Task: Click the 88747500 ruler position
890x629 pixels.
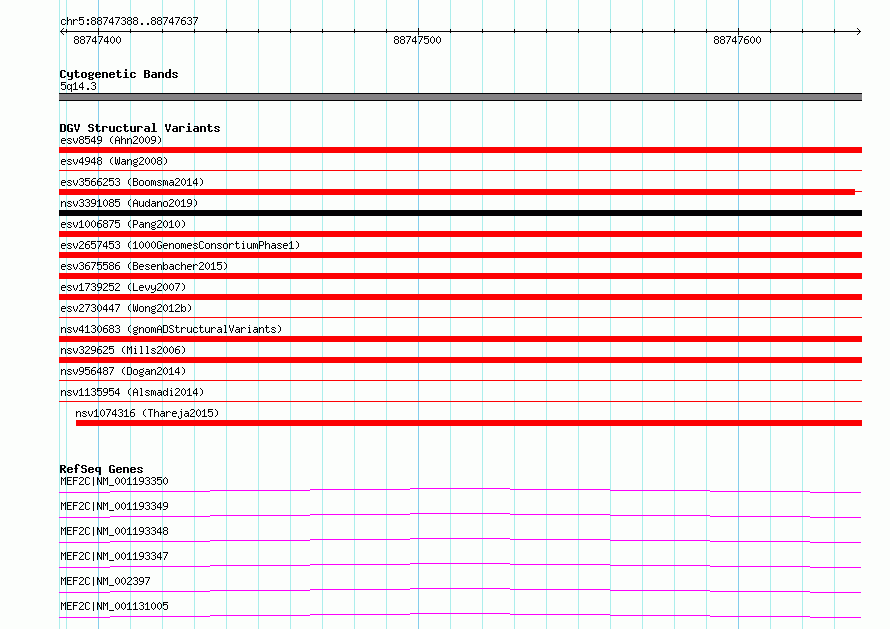Action: pos(417,40)
